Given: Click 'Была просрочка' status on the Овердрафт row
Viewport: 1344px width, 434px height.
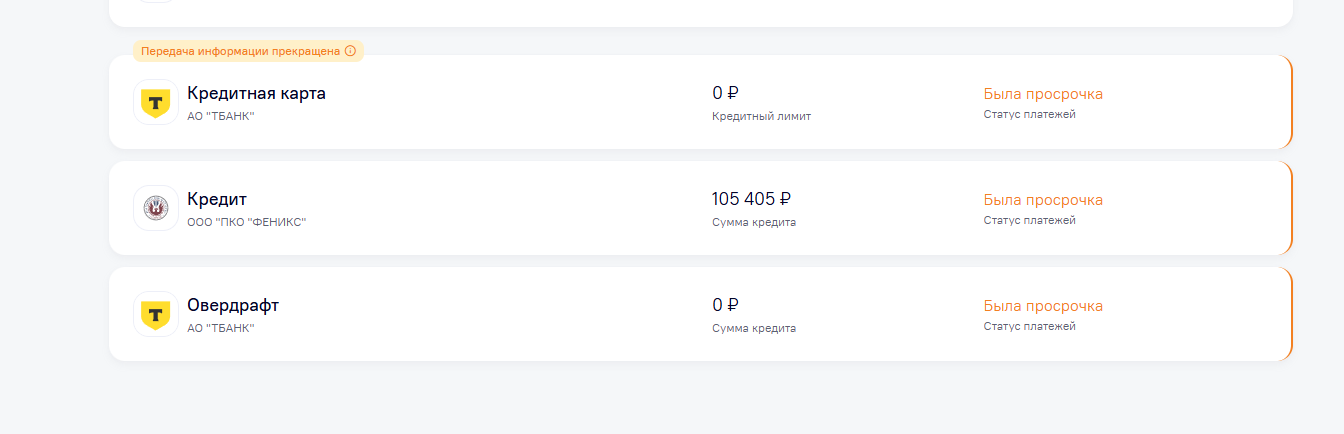Looking at the screenshot, I should click(1043, 306).
